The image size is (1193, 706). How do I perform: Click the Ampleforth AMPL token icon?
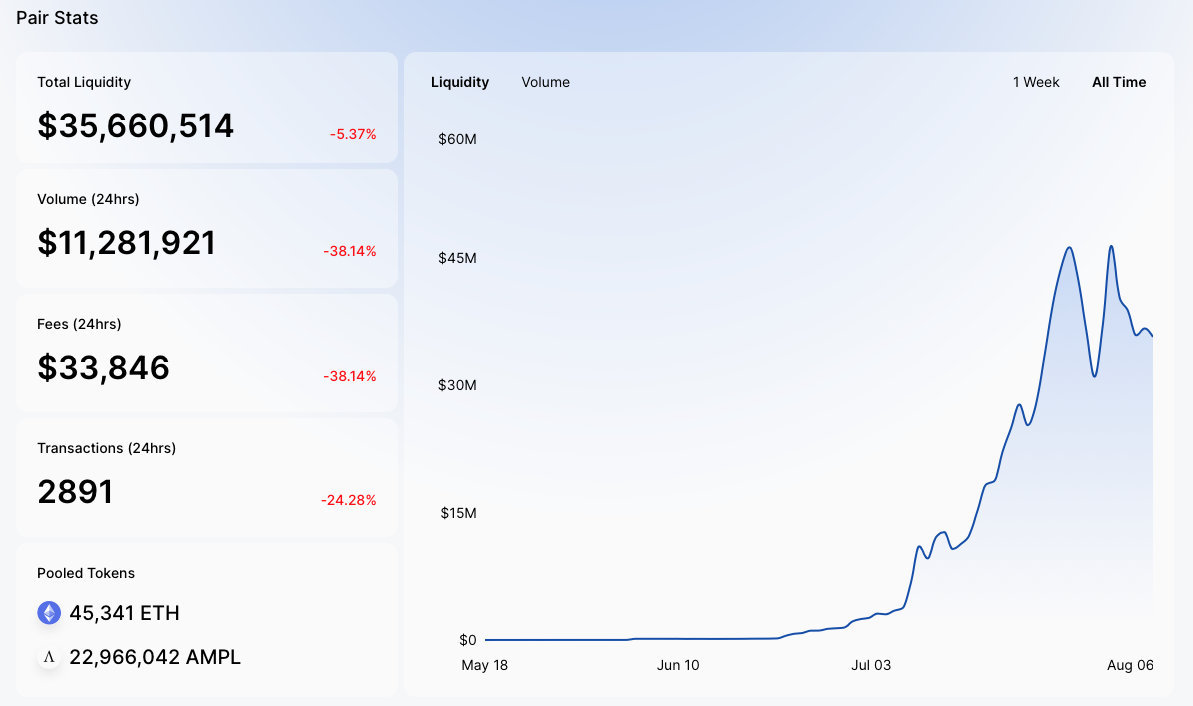point(49,657)
